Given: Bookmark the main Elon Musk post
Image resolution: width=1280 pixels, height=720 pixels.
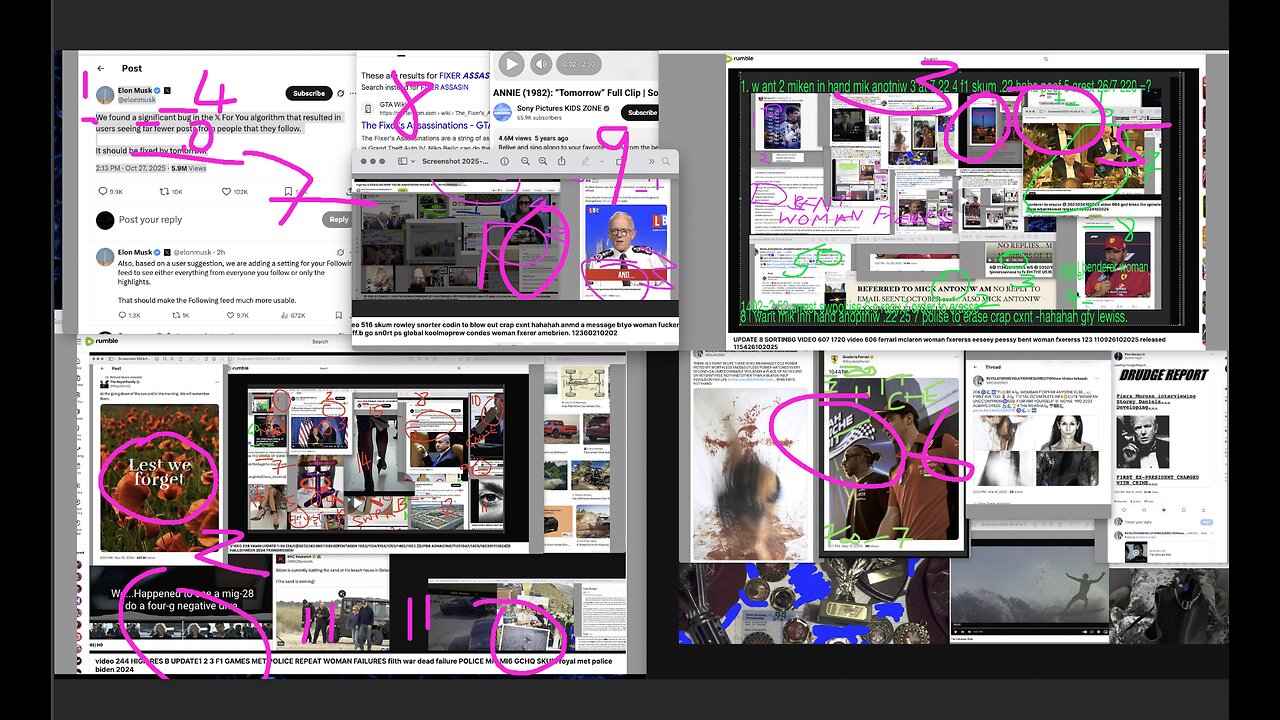Looking at the screenshot, I should pyautogui.click(x=288, y=191).
